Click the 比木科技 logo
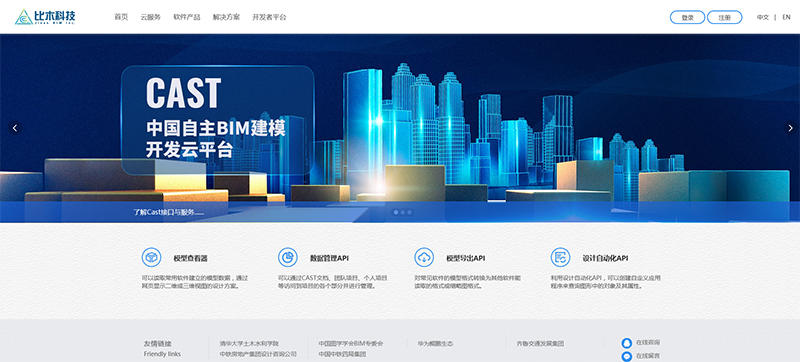 click(45, 17)
